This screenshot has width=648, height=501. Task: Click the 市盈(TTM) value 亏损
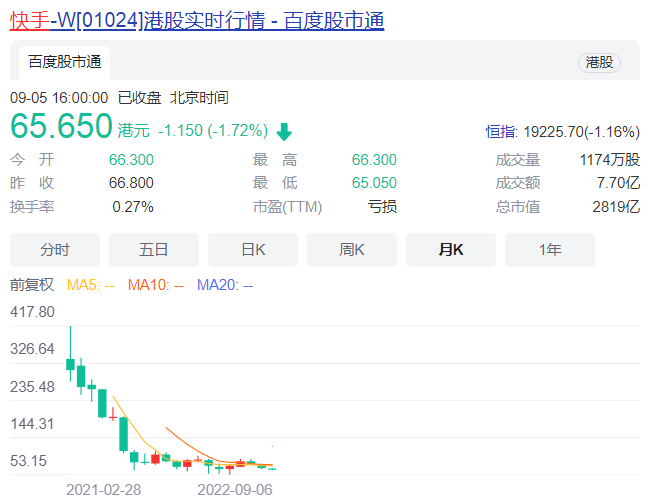(382, 206)
